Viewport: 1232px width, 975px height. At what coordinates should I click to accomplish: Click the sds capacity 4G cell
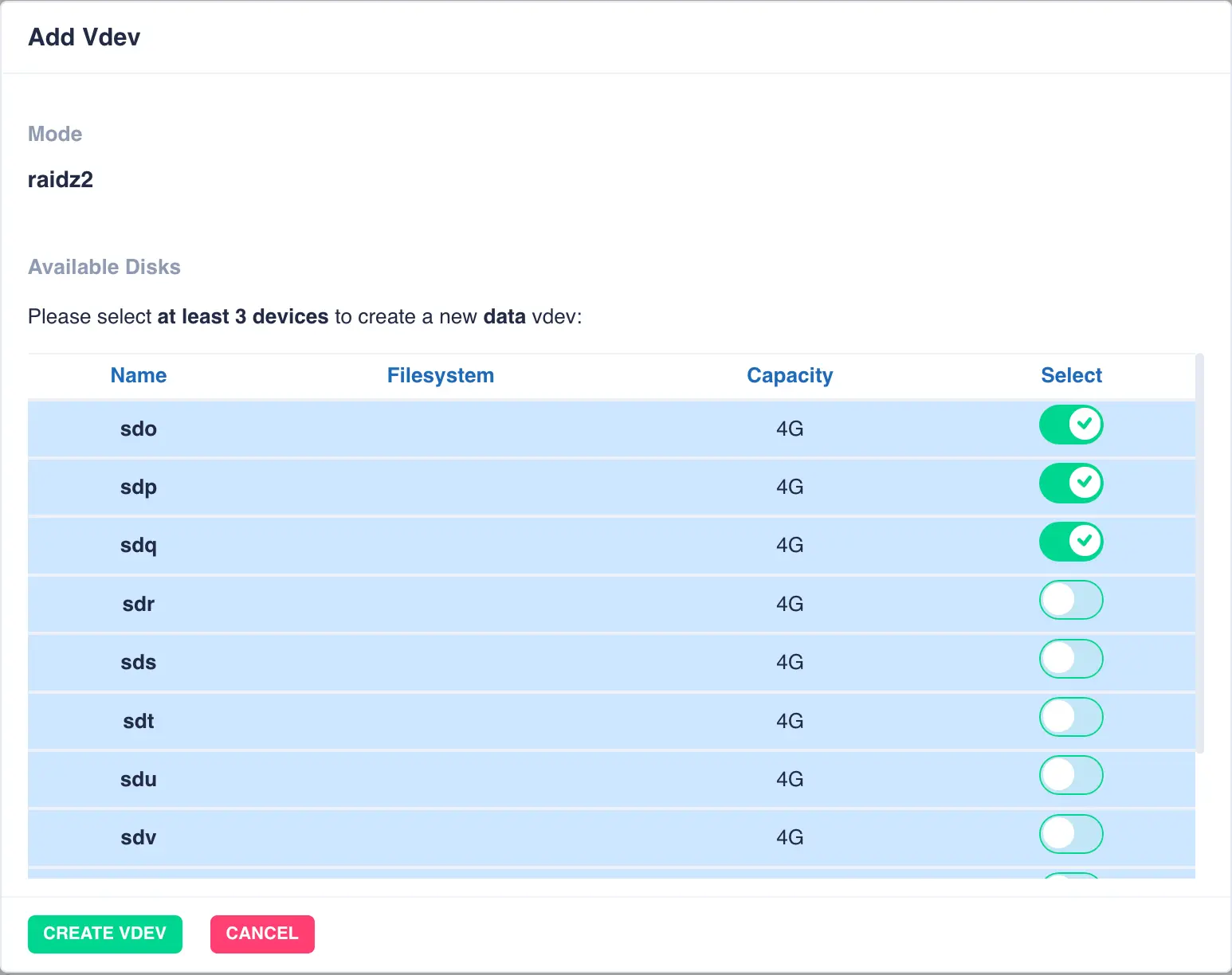point(789,662)
